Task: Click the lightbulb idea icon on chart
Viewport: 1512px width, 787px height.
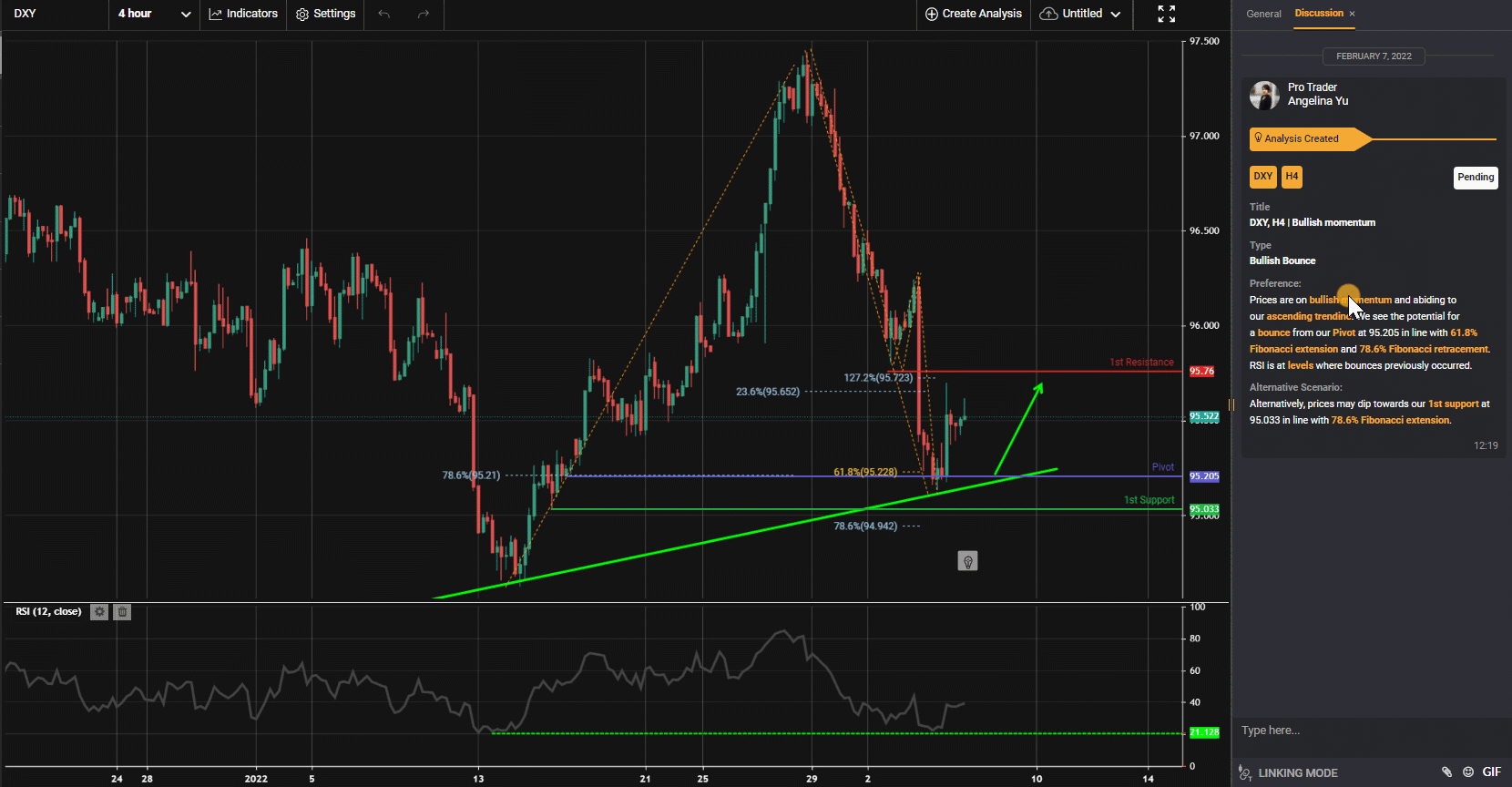Action: pos(967,561)
